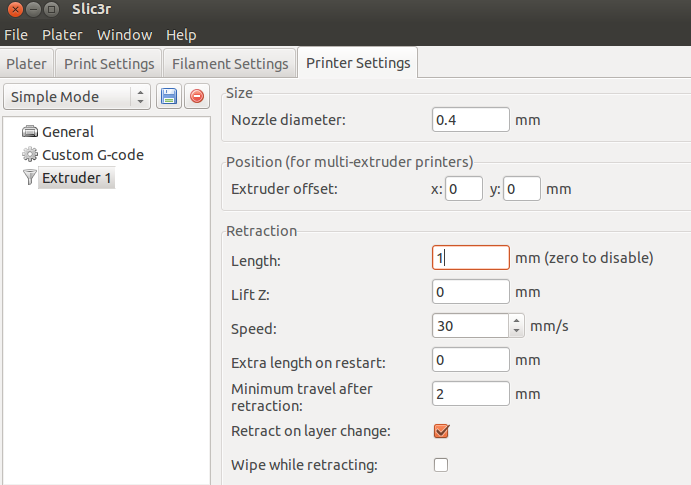691x485 pixels.
Task: Click the retraction Length input field
Action: 471,257
